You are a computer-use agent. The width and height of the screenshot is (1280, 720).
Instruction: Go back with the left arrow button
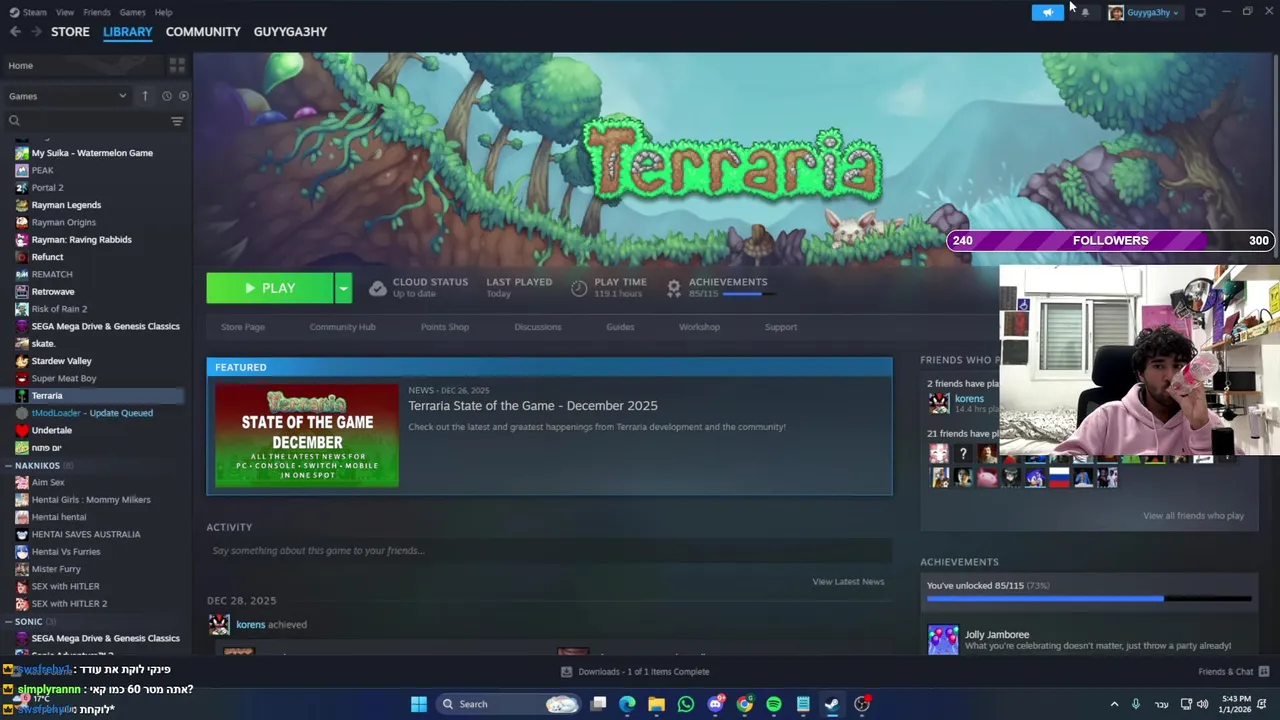(x=15, y=32)
